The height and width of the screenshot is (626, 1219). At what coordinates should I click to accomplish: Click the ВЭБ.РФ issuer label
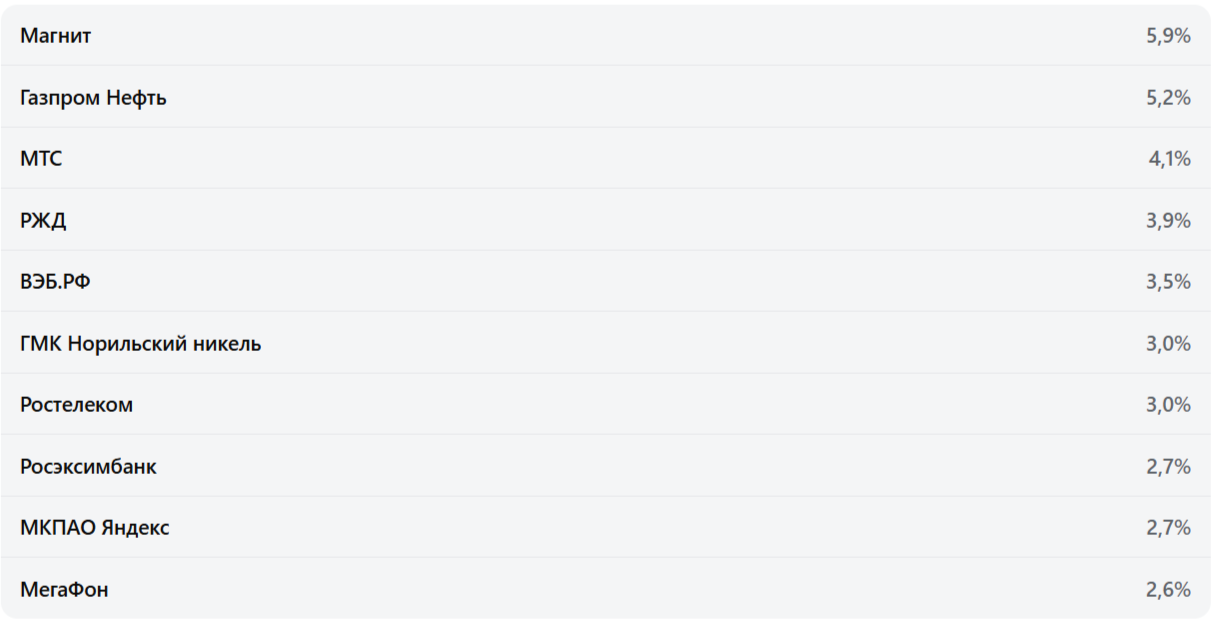(x=55, y=282)
